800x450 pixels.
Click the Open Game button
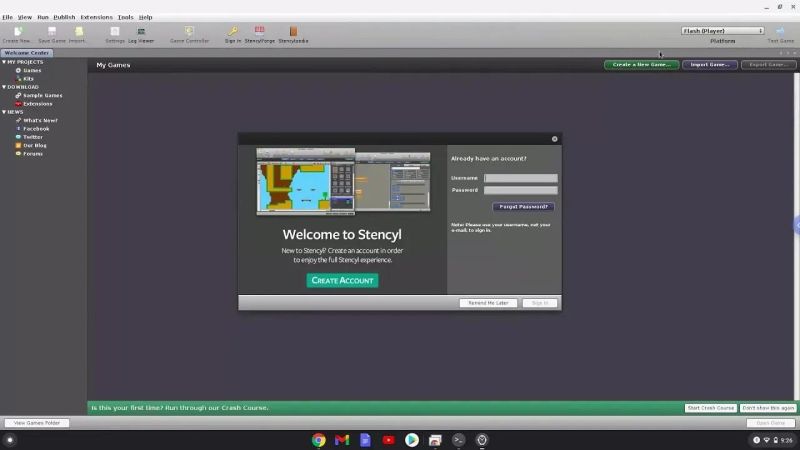[x=770, y=423]
